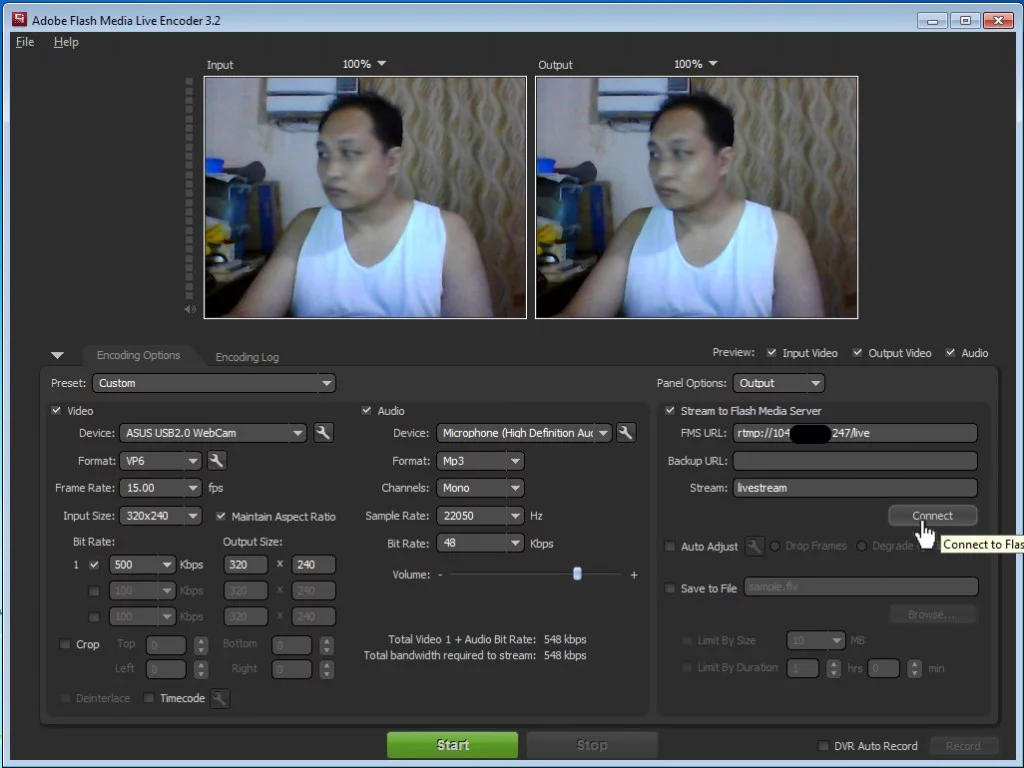This screenshot has height=768, width=1024.
Task: Click the volume plus sign
Action: 634,575
